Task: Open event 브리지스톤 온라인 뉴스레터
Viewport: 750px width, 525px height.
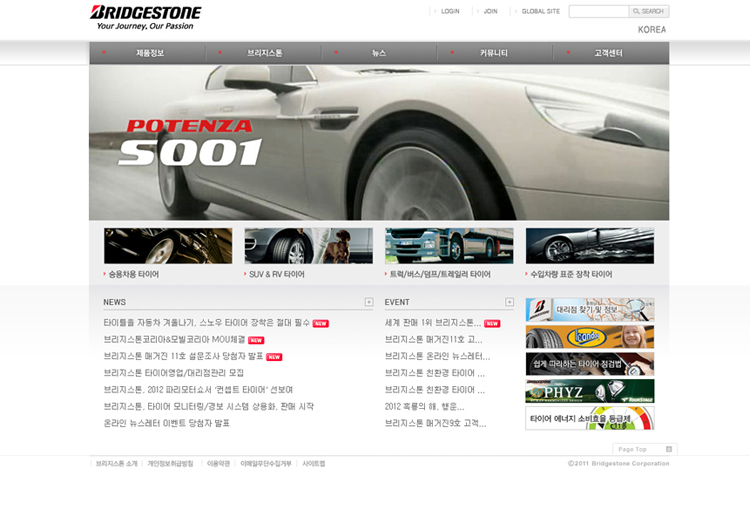Action: (x=437, y=356)
